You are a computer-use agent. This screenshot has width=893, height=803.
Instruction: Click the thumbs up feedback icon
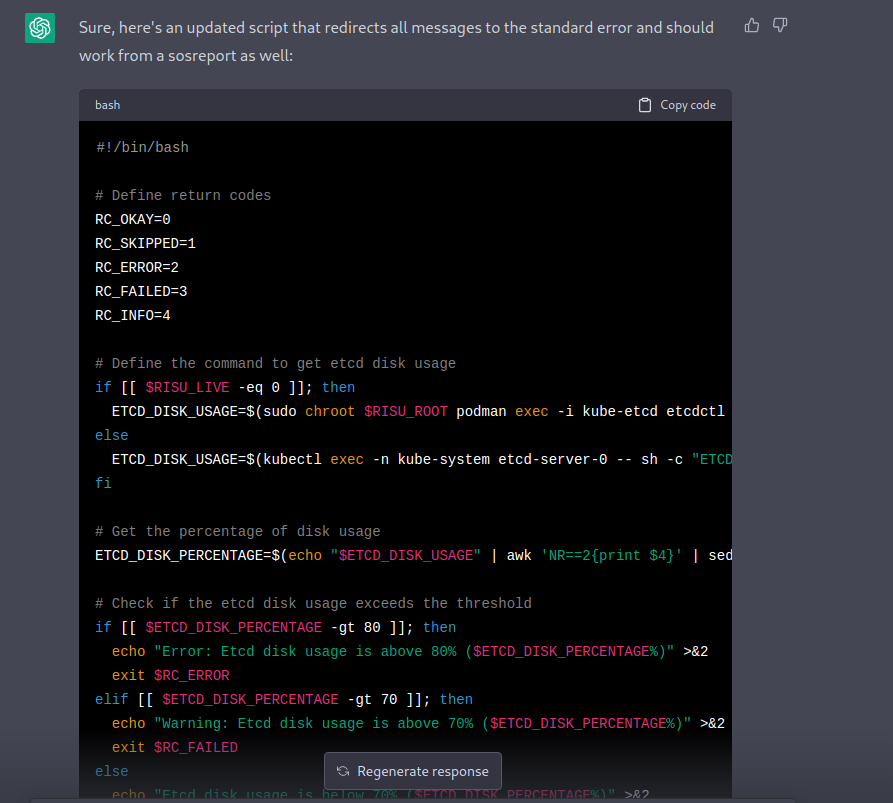pos(752,26)
